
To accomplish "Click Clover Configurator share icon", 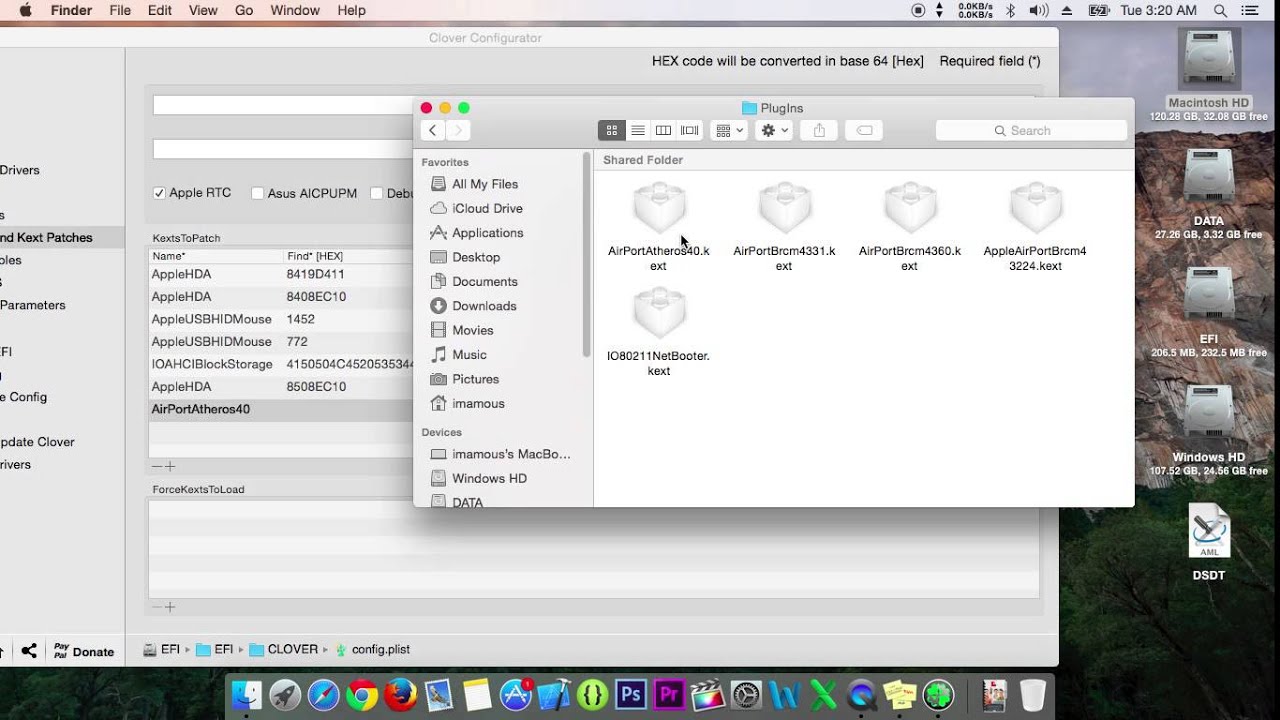I will 29,651.
